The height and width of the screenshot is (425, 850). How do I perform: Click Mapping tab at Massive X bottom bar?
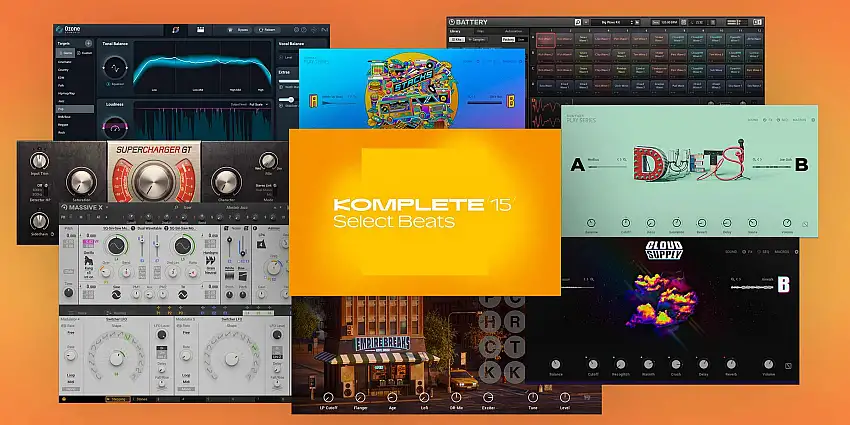point(118,399)
